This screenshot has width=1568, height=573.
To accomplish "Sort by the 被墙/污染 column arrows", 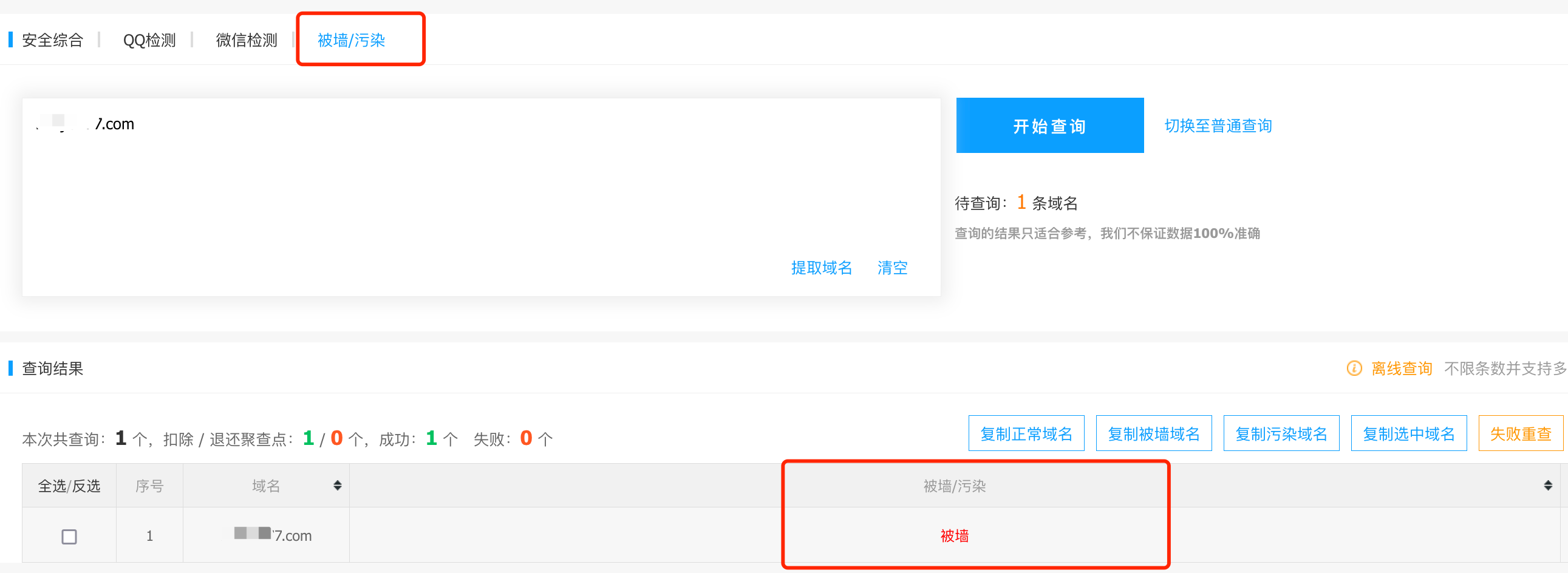I will [x=1548, y=486].
